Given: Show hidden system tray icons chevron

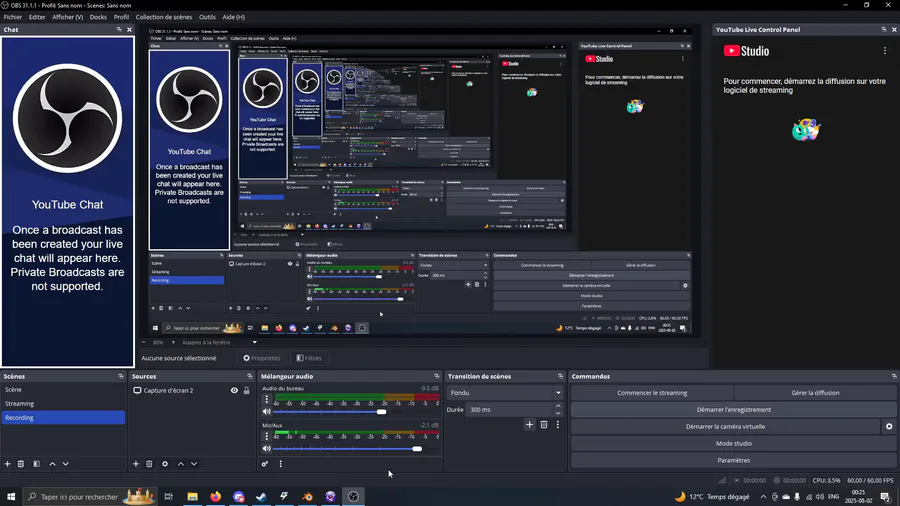Looking at the screenshot, I should tap(763, 497).
